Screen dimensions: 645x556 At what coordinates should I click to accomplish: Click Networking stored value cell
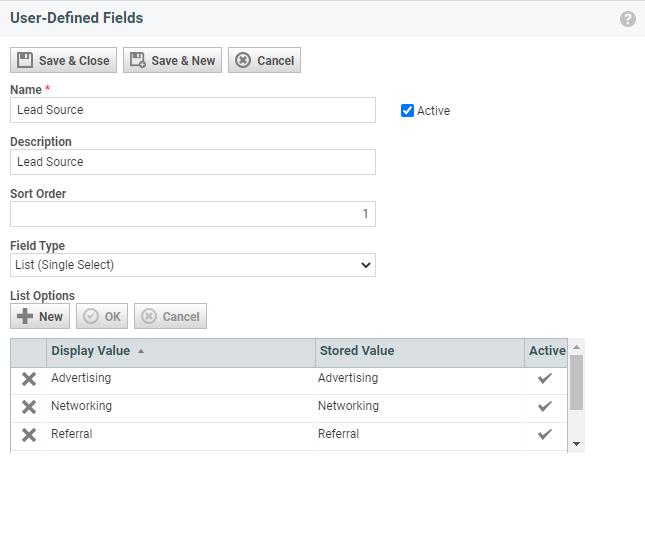coord(418,409)
